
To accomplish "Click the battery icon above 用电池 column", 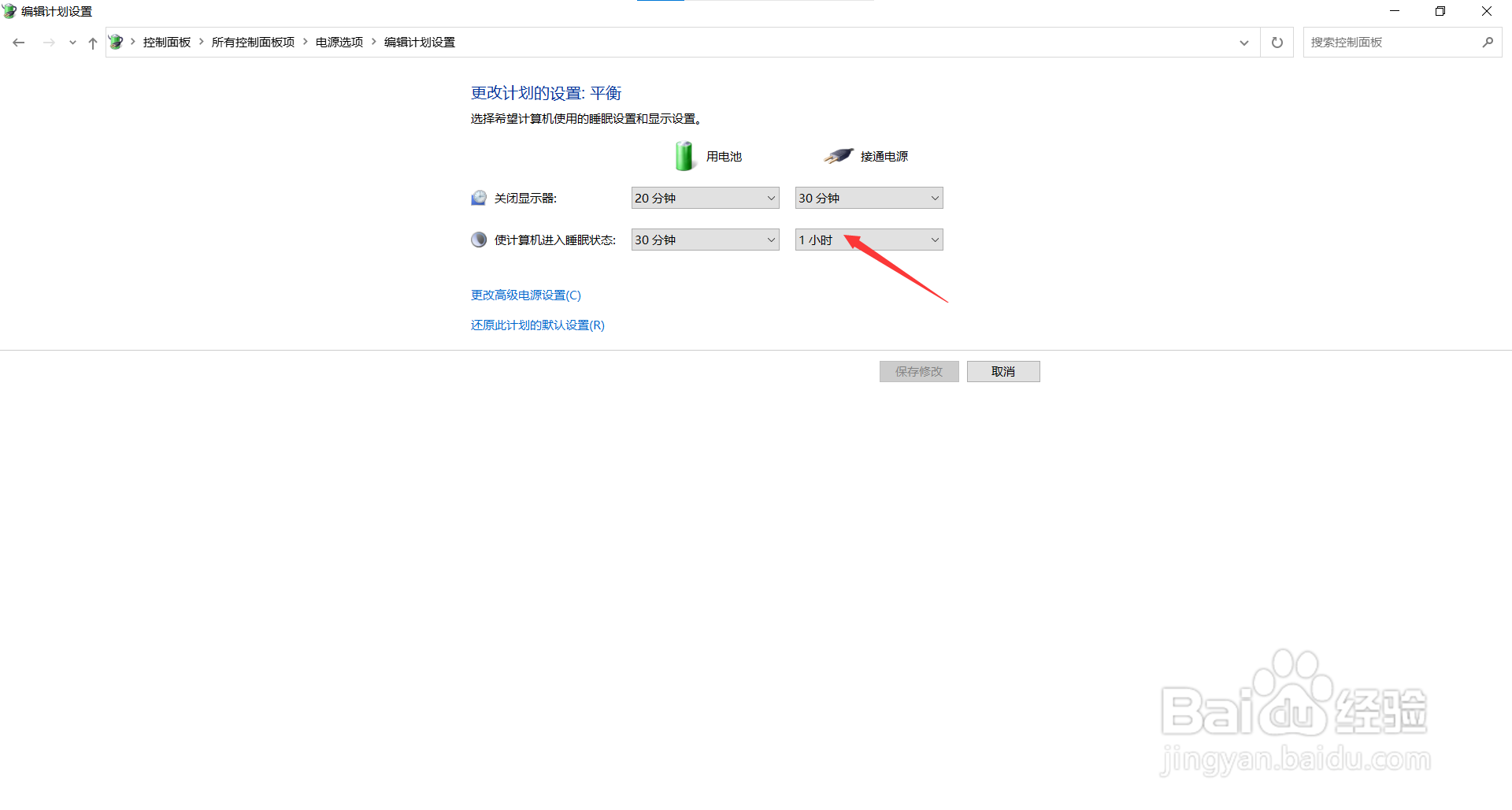I will coord(684,155).
